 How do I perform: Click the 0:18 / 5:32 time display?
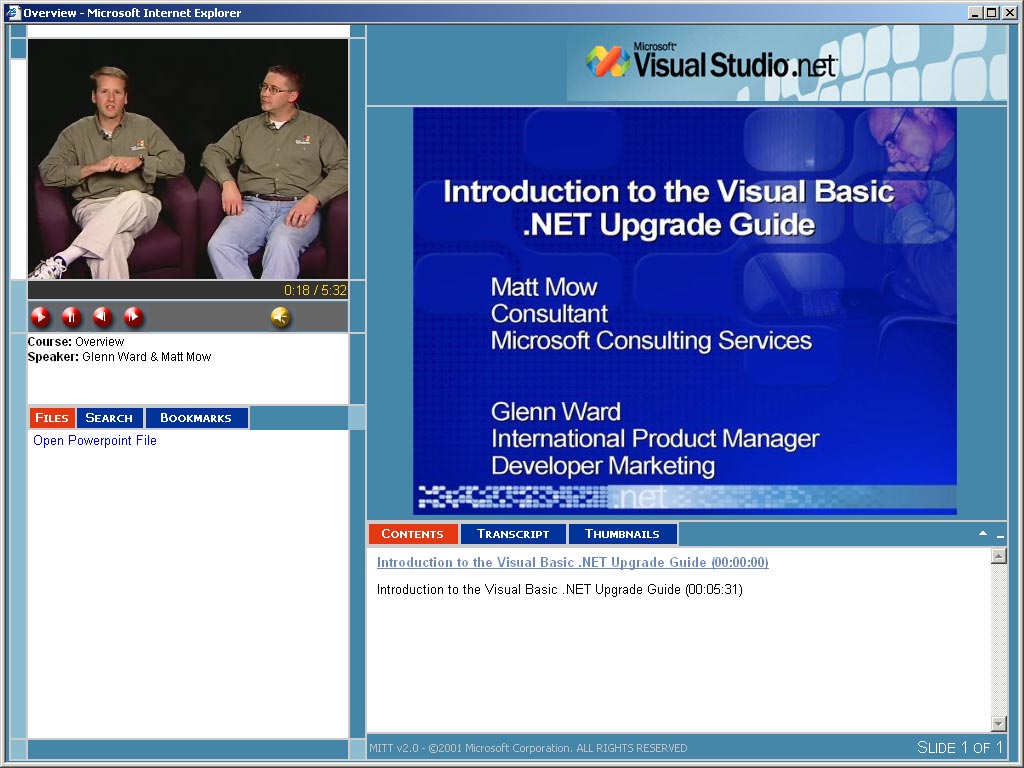click(x=315, y=290)
